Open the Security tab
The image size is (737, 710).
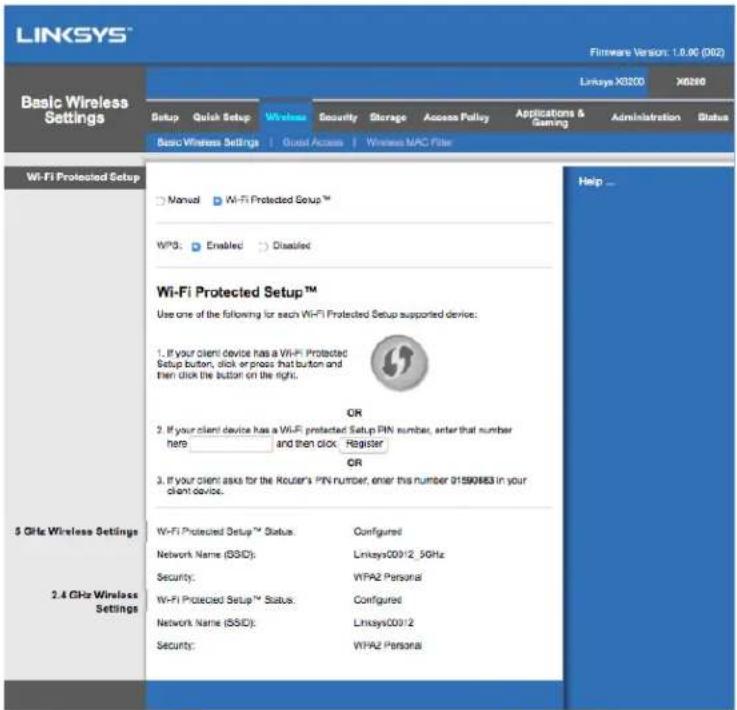click(338, 117)
